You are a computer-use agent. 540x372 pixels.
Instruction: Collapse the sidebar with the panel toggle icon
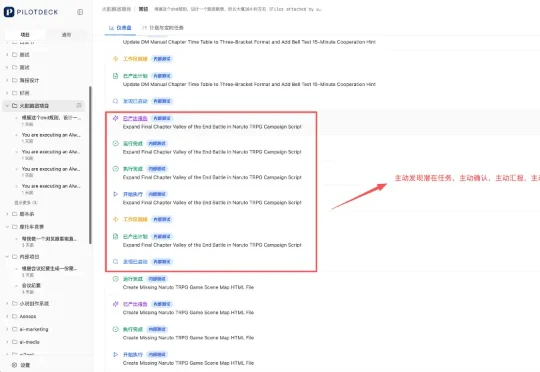[x=80, y=12]
